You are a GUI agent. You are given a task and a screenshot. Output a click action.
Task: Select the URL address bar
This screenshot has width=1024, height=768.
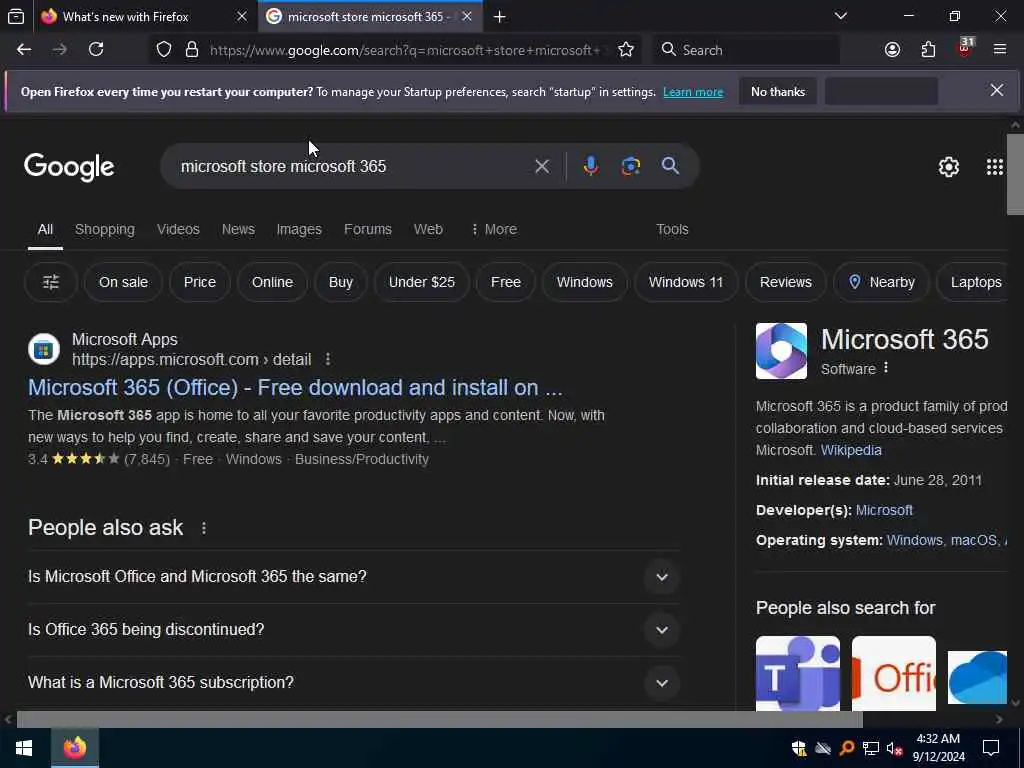(405, 50)
